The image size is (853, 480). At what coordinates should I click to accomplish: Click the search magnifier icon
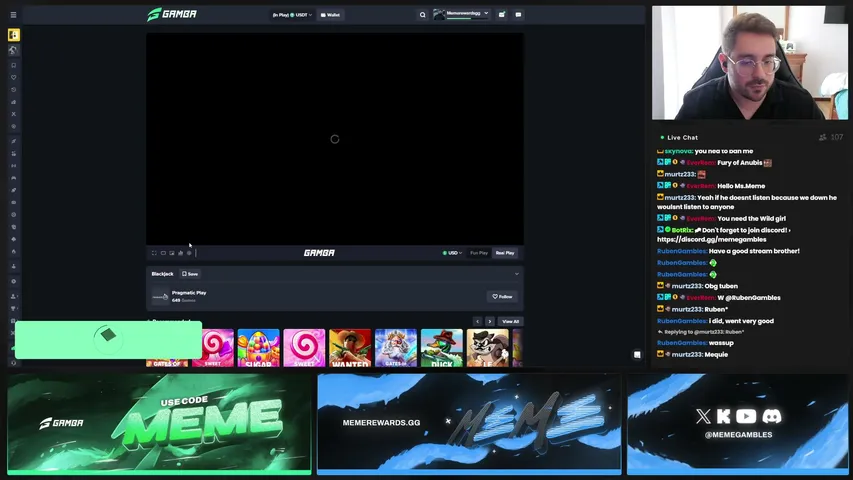[x=422, y=15]
